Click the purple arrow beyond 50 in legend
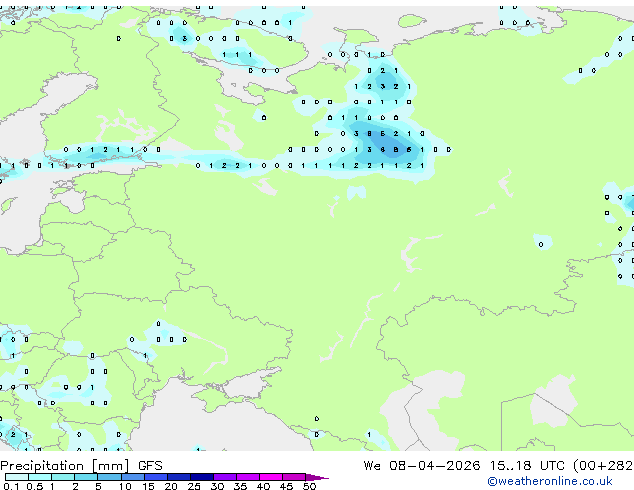634x490 pixels. (x=317, y=478)
